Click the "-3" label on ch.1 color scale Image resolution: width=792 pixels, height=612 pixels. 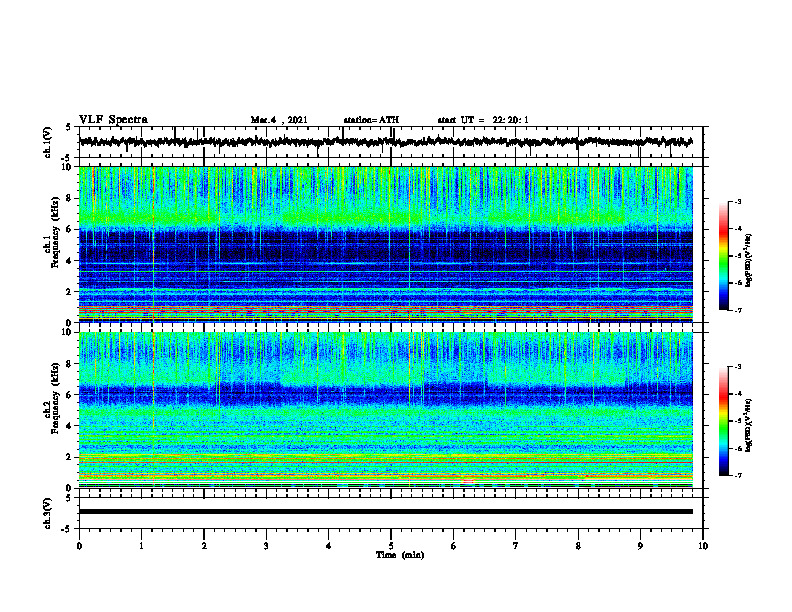pyautogui.click(x=738, y=202)
